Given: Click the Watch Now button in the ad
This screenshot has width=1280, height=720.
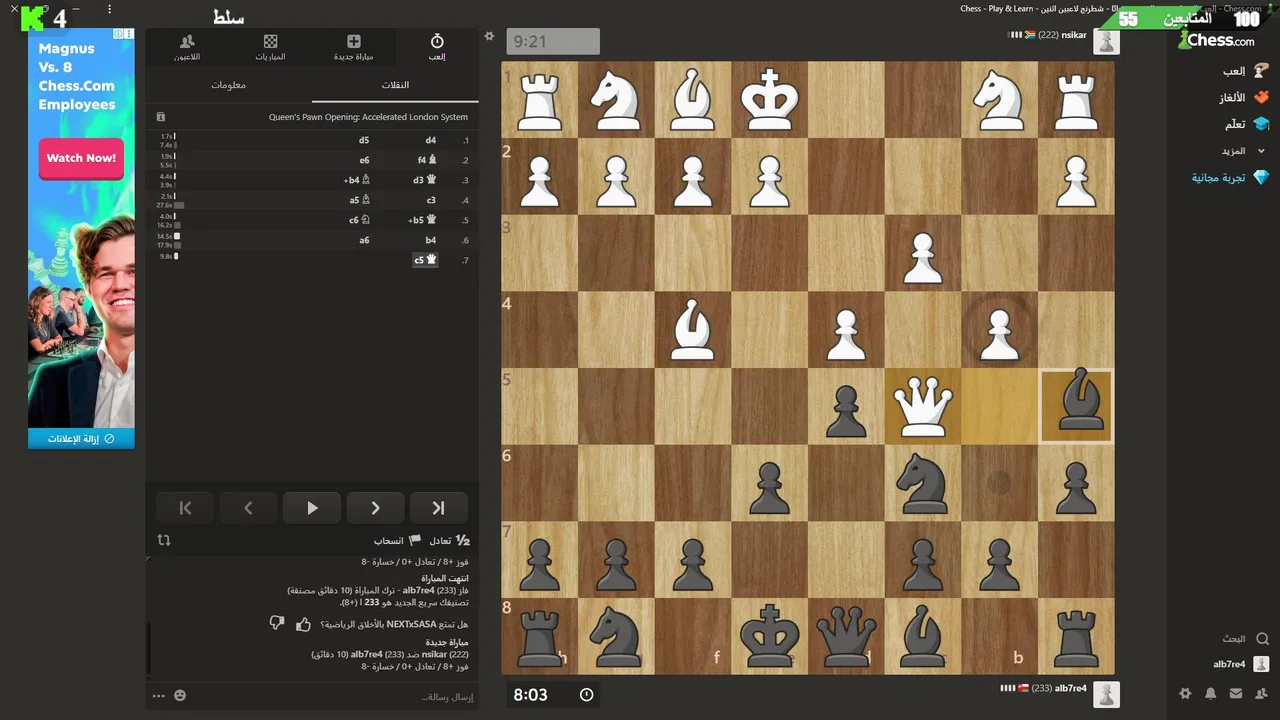Looking at the screenshot, I should click(x=81, y=158).
